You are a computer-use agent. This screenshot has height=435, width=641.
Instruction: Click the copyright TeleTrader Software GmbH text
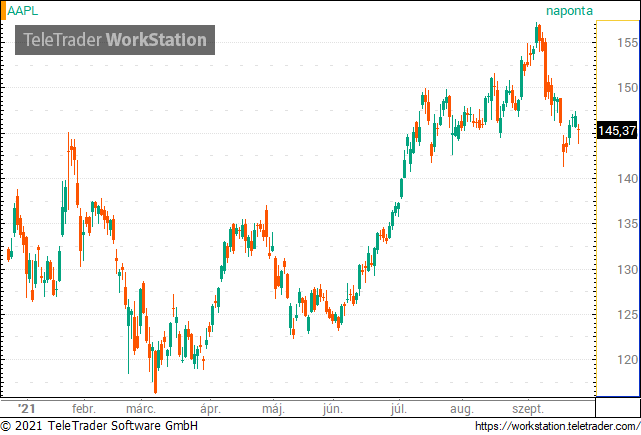pos(99,426)
